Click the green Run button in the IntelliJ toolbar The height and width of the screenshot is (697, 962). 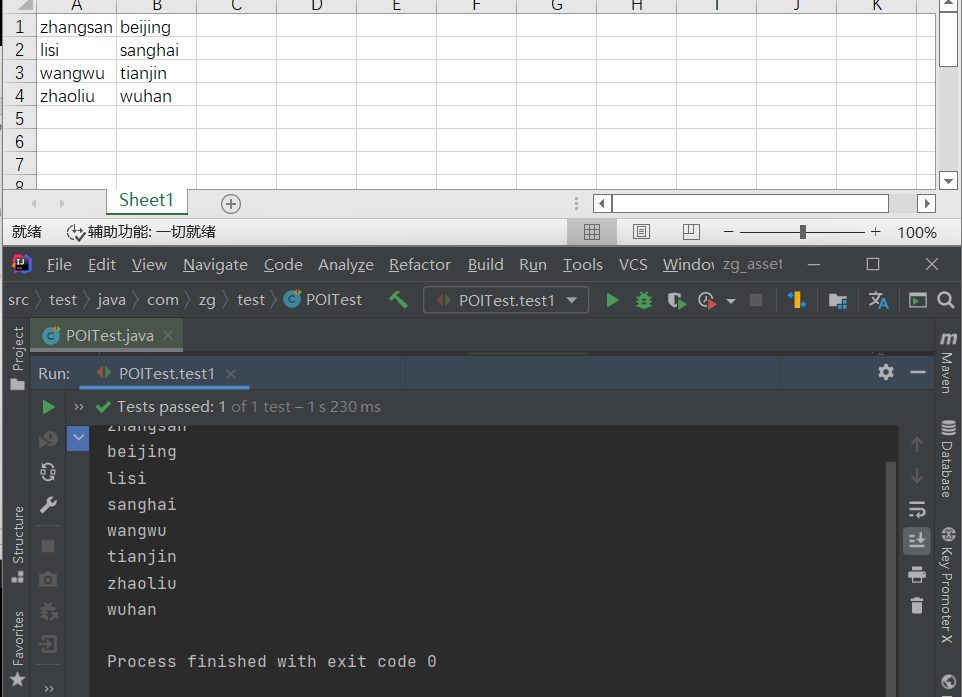612,300
